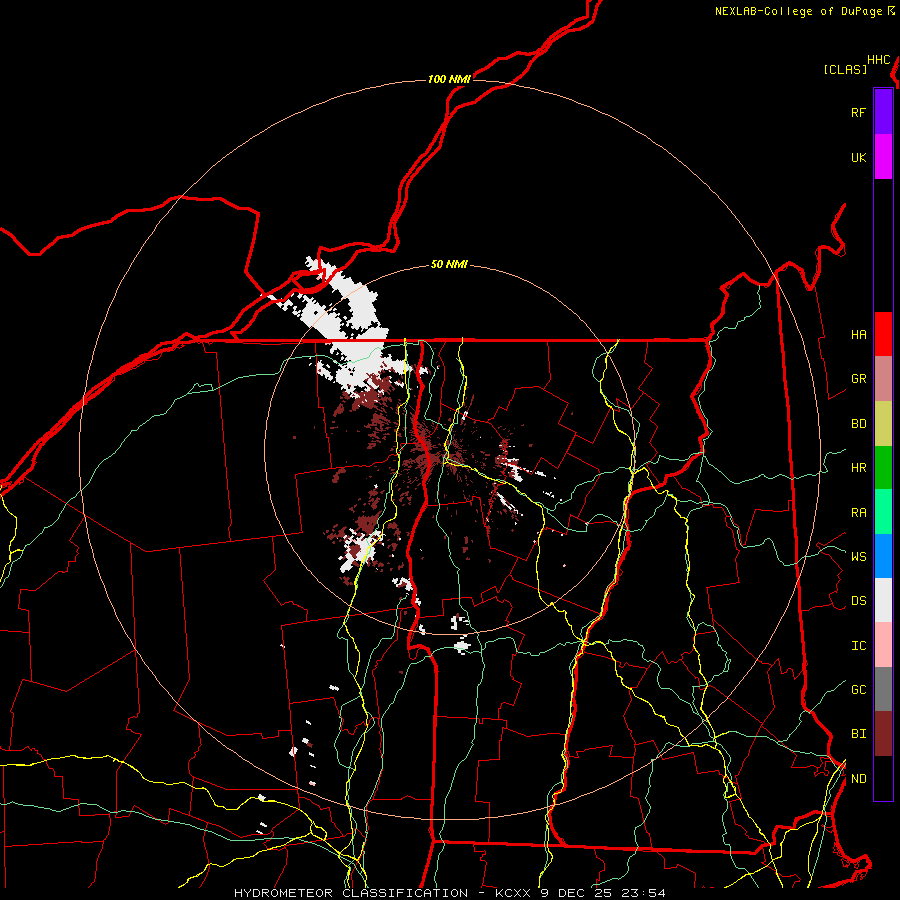The width and height of the screenshot is (900, 900).
Task: Click the RA legend label
Action: click(858, 513)
